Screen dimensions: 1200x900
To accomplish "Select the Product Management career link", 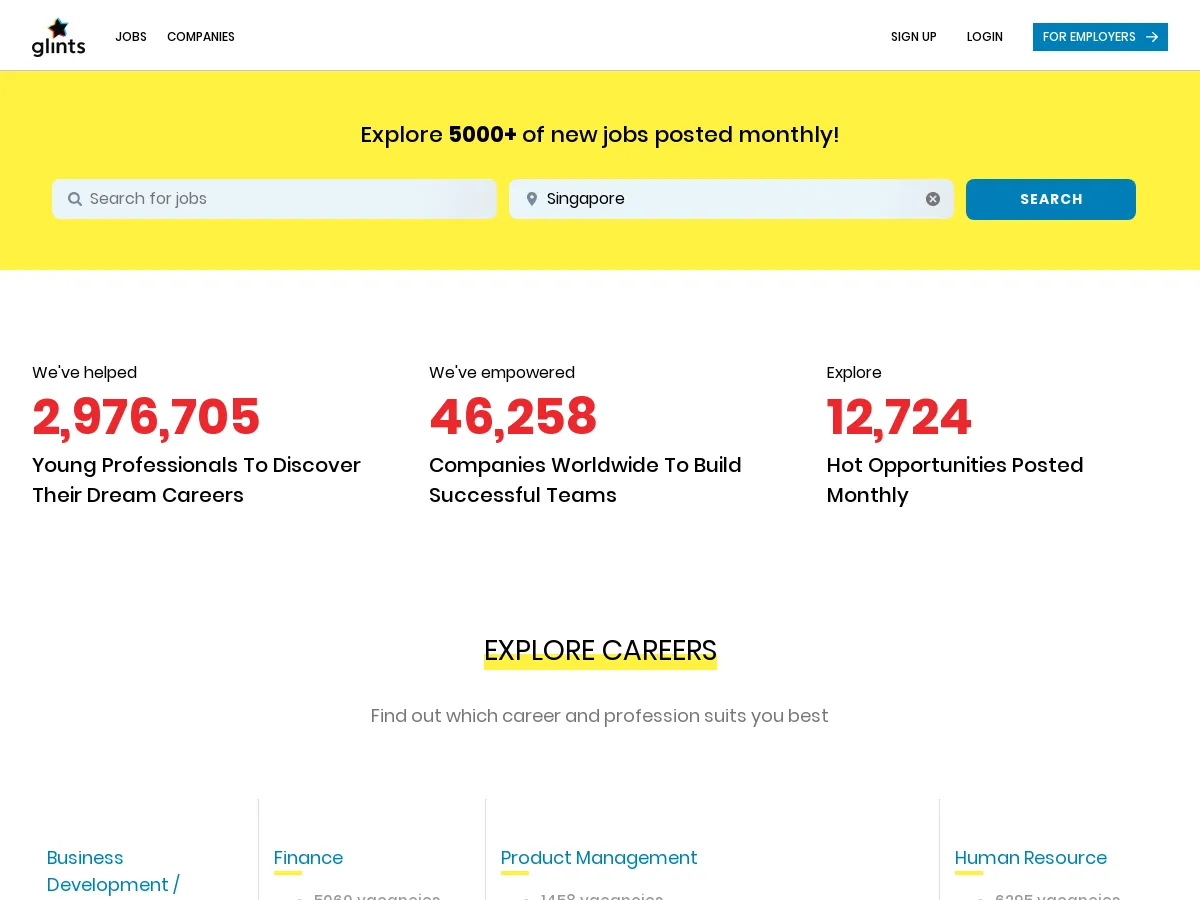I will coord(598,858).
